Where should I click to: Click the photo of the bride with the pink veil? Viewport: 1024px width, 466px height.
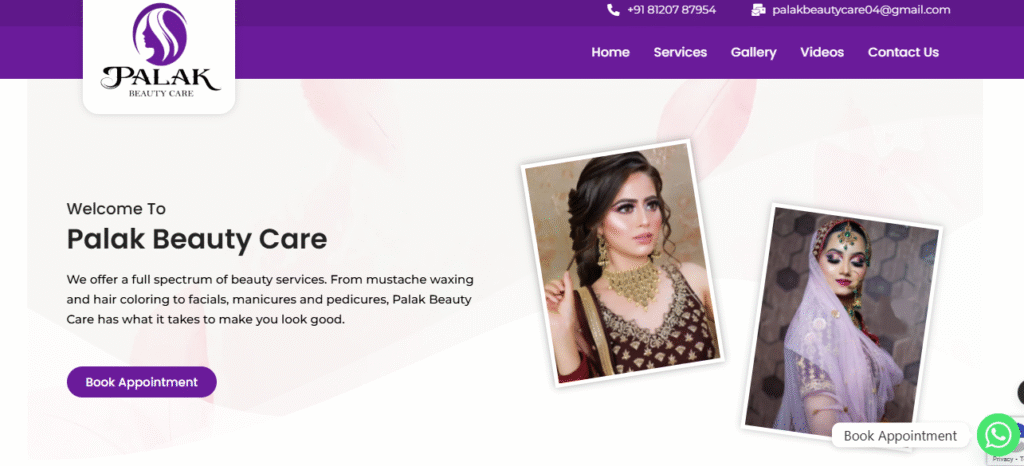[x=841, y=317]
